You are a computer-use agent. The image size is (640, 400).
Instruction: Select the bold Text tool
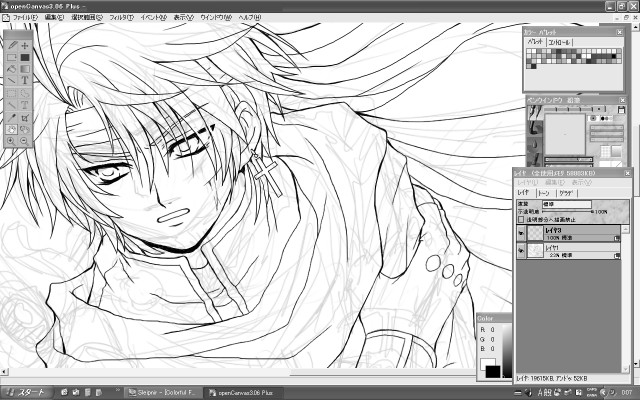(x=25, y=80)
